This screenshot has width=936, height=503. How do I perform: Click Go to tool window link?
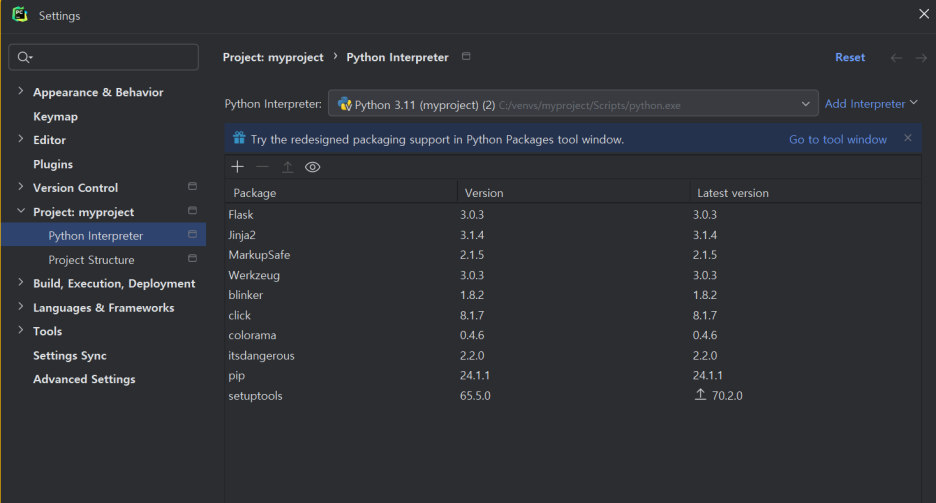pos(838,140)
